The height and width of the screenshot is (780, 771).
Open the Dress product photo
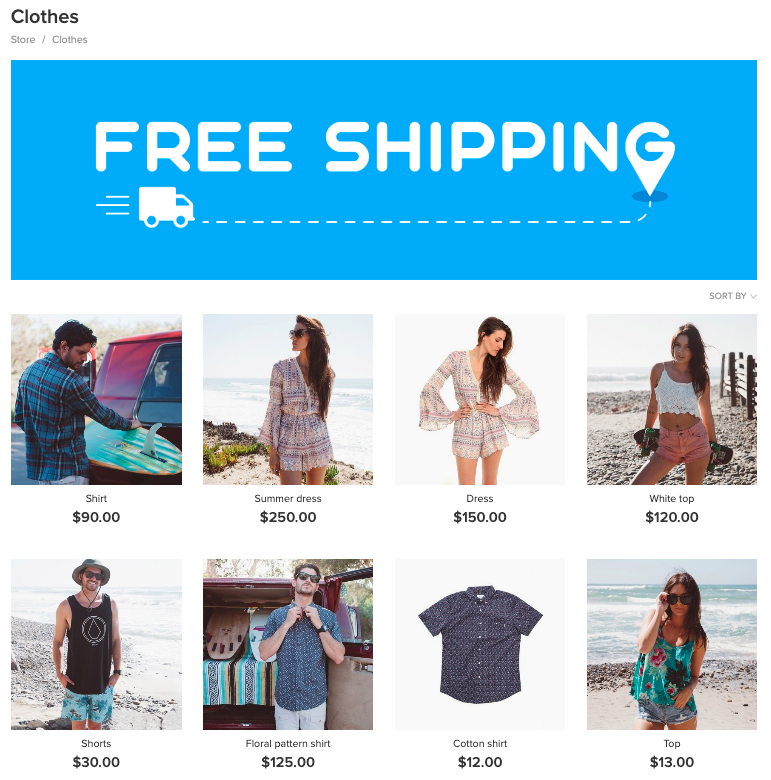pos(480,399)
